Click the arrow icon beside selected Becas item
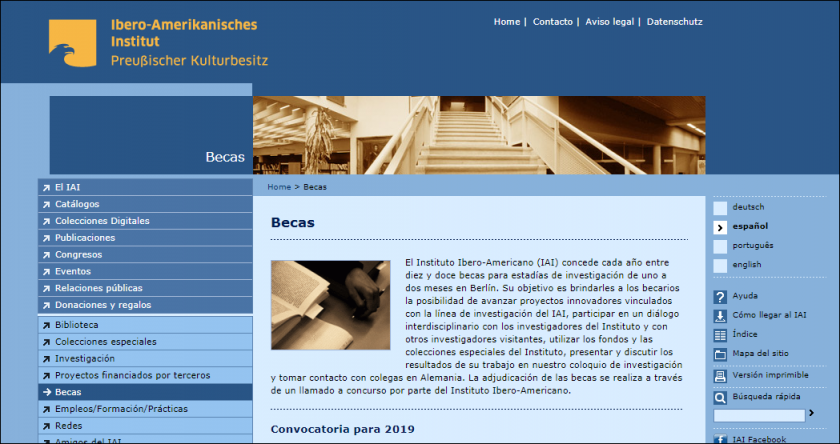The height and width of the screenshot is (444, 840). (x=47, y=393)
